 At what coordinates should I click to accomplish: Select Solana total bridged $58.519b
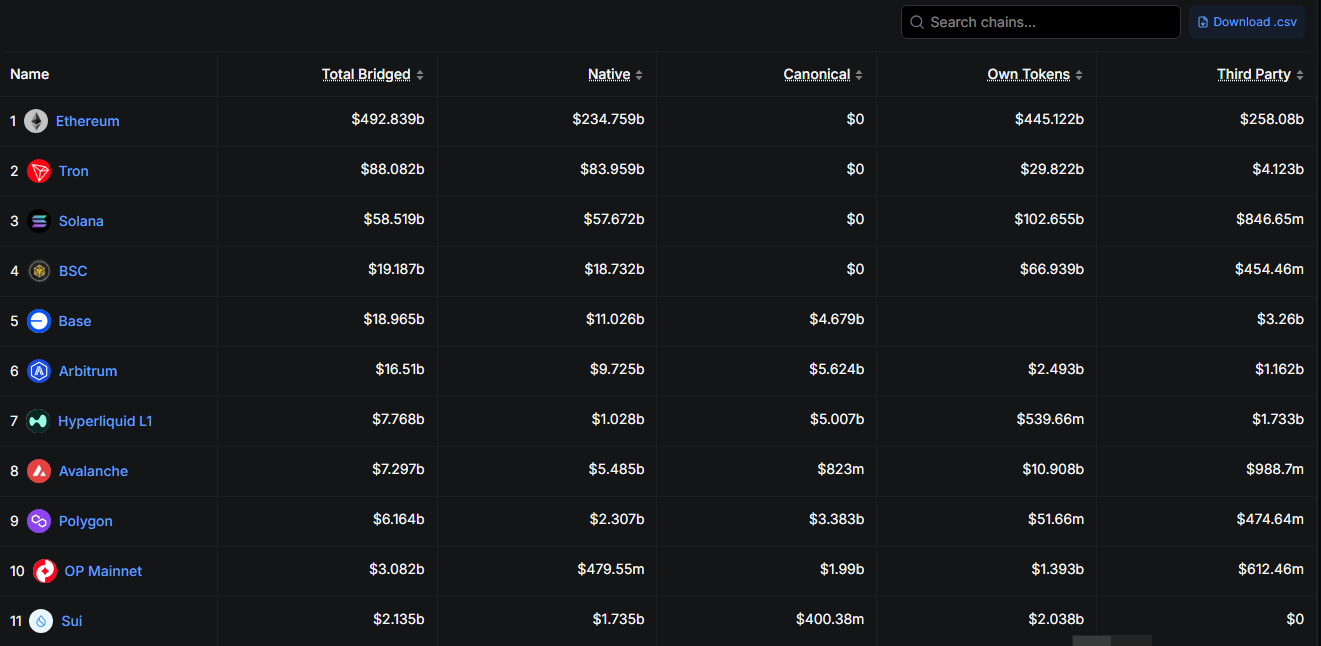tap(394, 219)
